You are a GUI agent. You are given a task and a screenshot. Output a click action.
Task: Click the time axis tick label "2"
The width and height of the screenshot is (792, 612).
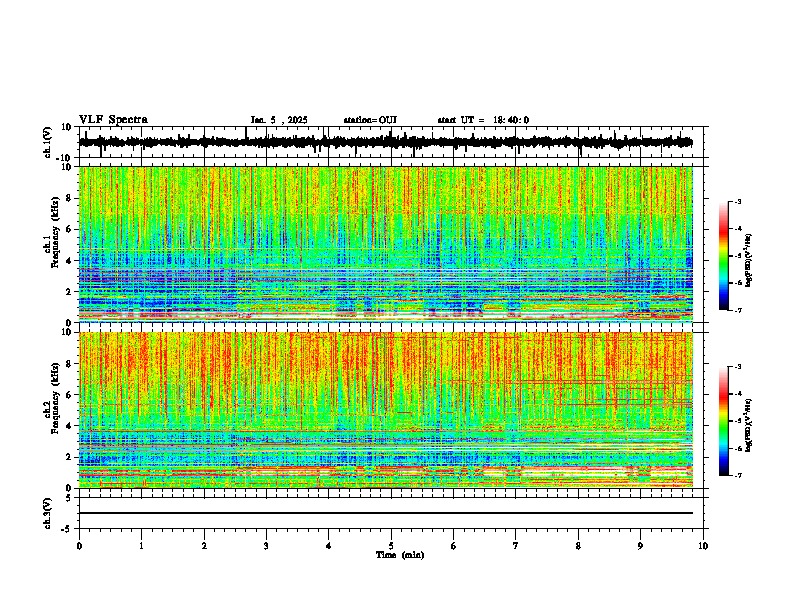tap(204, 546)
